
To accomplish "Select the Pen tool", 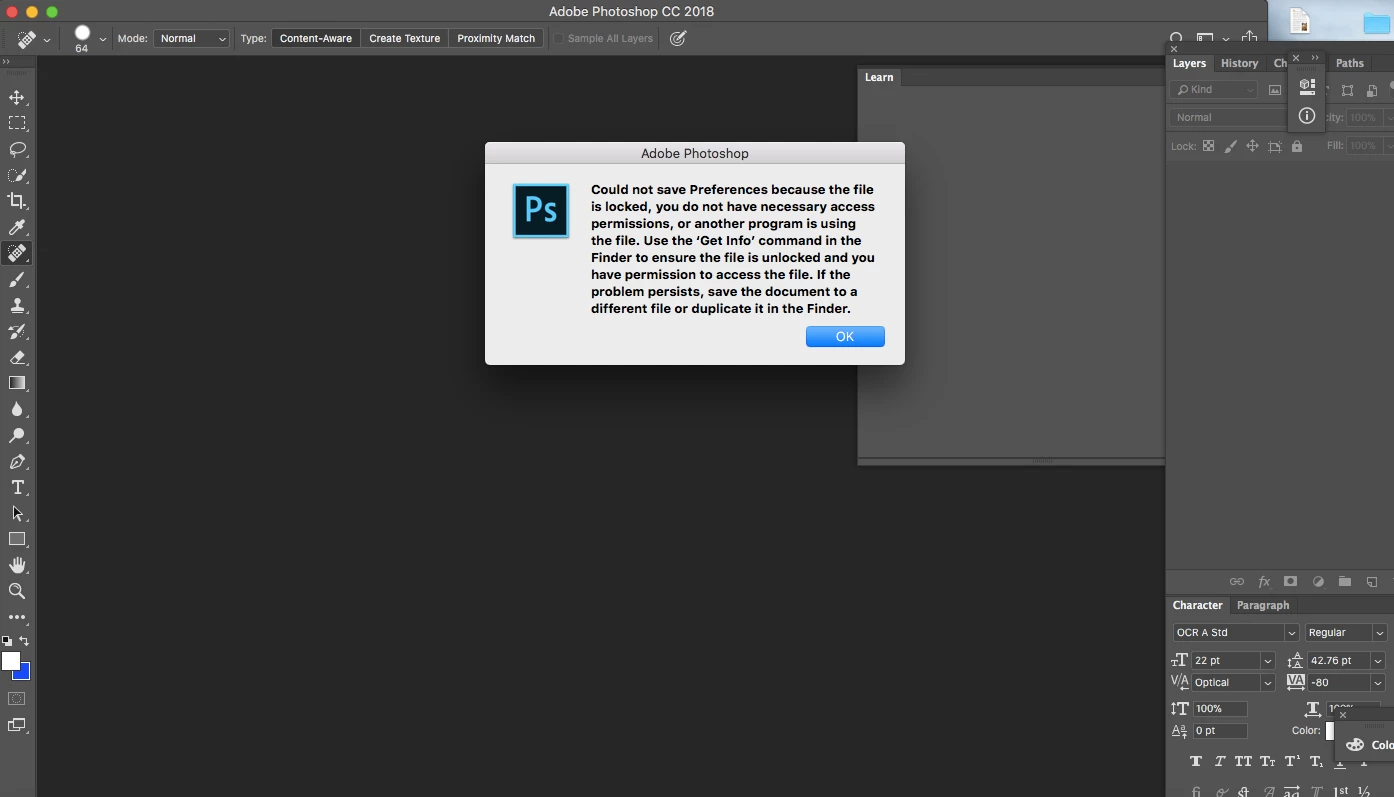I will pyautogui.click(x=17, y=462).
